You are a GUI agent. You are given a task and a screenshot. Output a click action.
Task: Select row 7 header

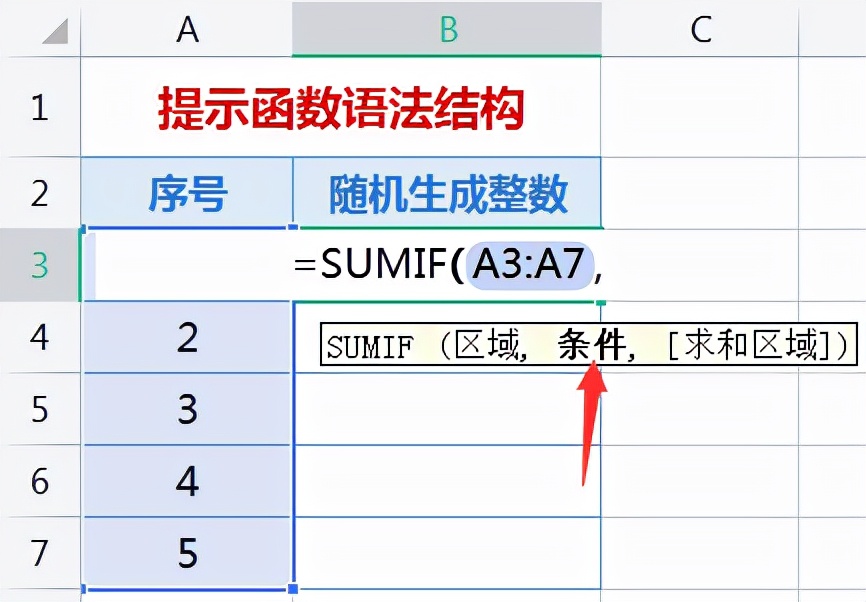[39, 553]
